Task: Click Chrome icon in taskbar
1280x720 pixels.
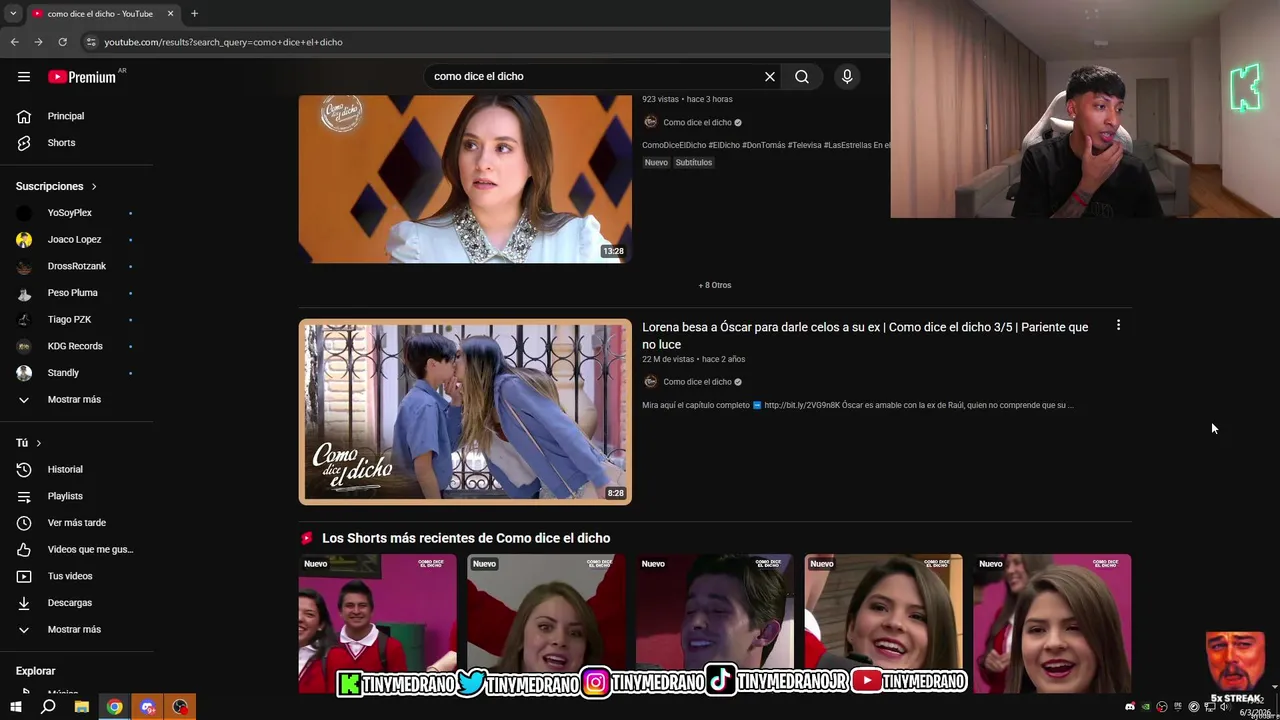Action: (x=115, y=707)
